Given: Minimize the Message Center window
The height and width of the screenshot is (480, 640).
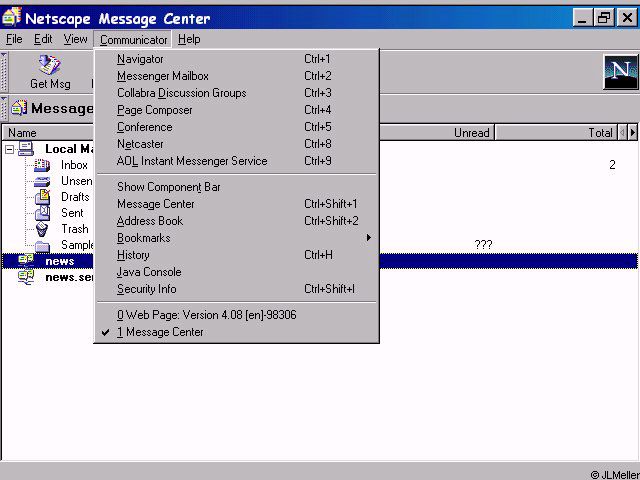Looking at the screenshot, I should click(583, 18).
